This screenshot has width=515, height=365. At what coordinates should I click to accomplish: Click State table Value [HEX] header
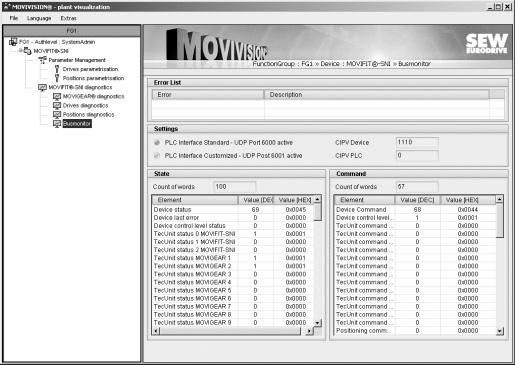(x=294, y=200)
